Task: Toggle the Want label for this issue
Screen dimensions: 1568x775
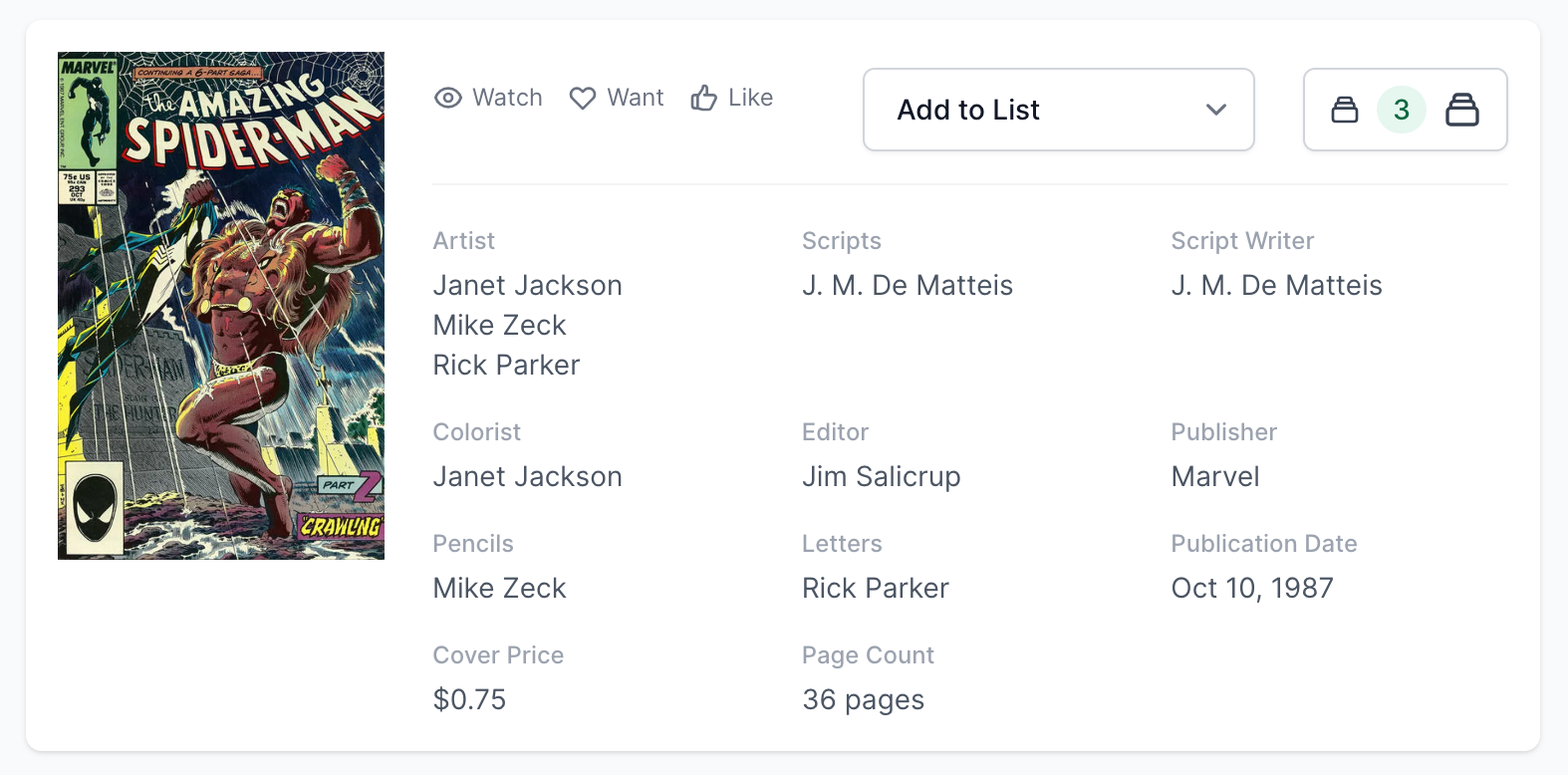Action: point(636,98)
